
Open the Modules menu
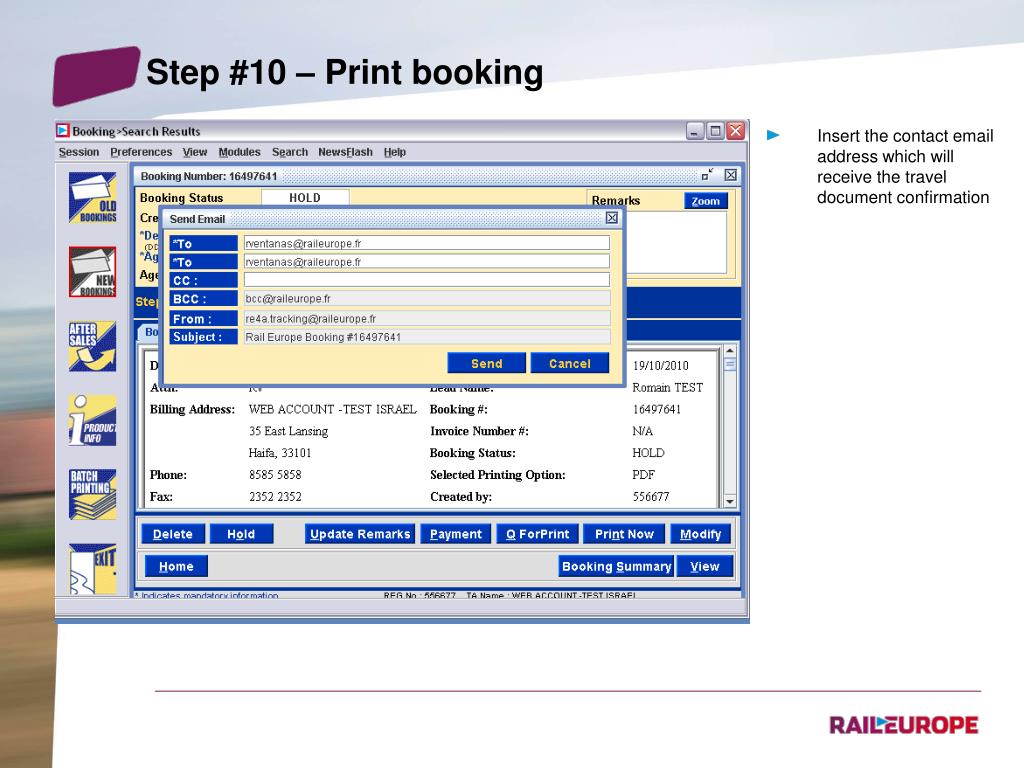(239, 152)
